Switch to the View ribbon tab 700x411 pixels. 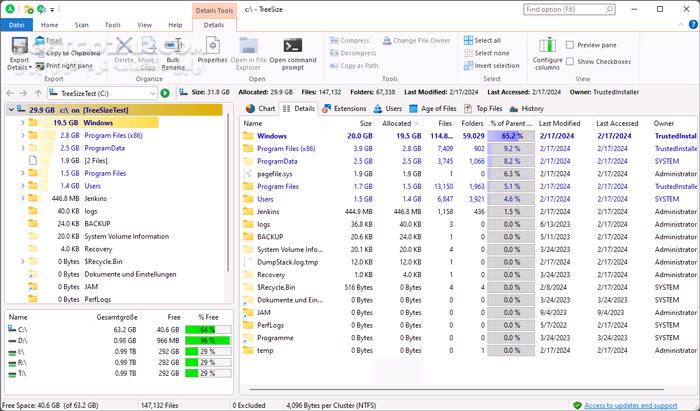[x=144, y=25]
